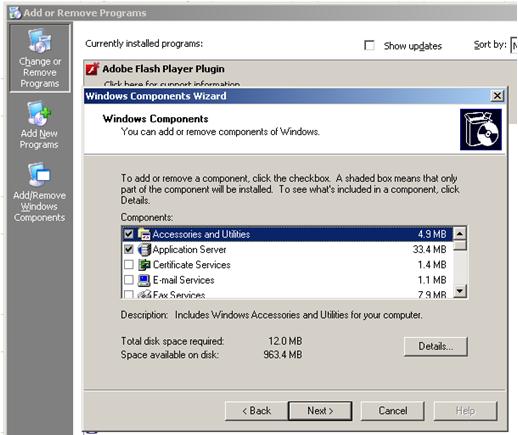Click the 963.4 MB available space value

point(283,354)
